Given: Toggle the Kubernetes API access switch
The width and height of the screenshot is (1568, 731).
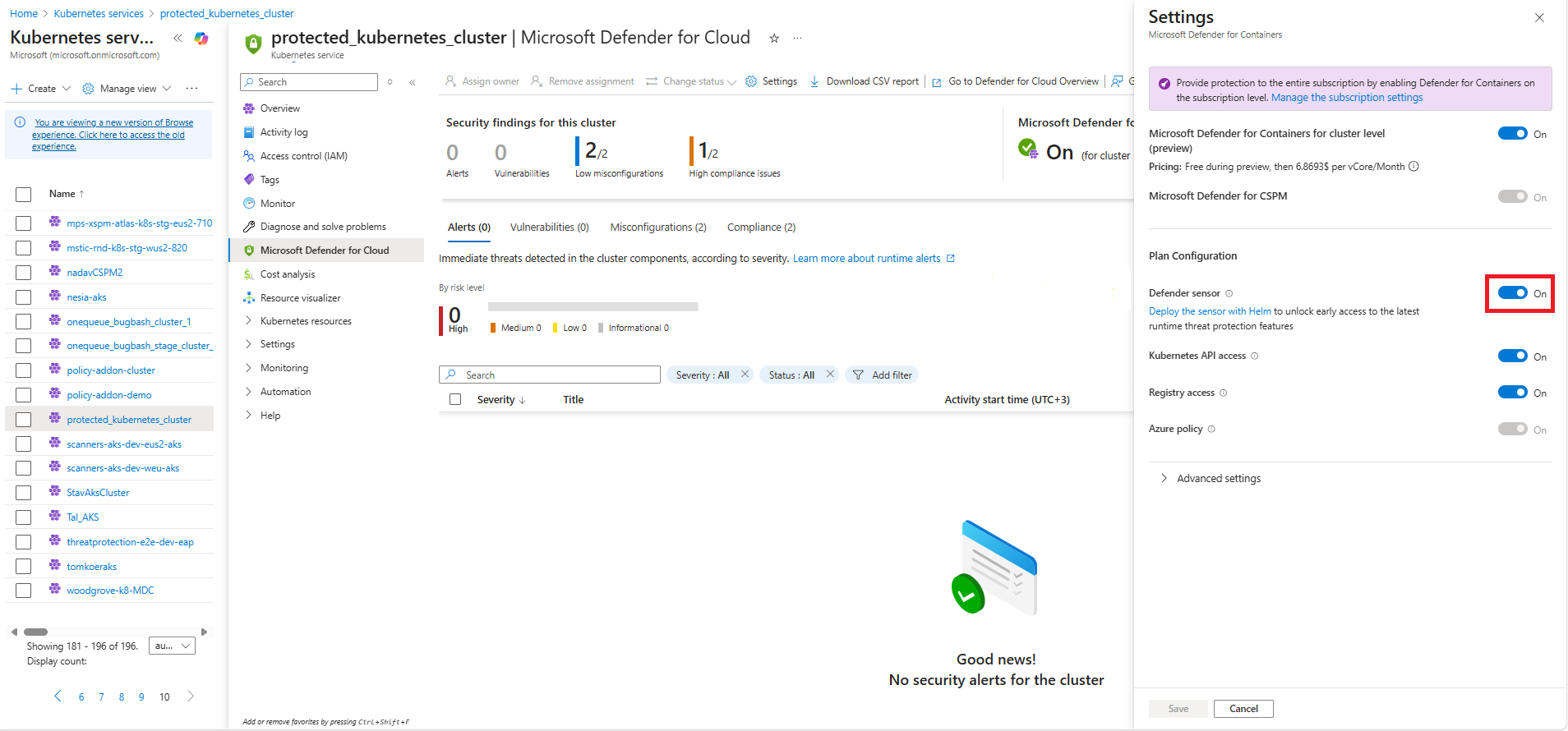Looking at the screenshot, I should (x=1512, y=356).
